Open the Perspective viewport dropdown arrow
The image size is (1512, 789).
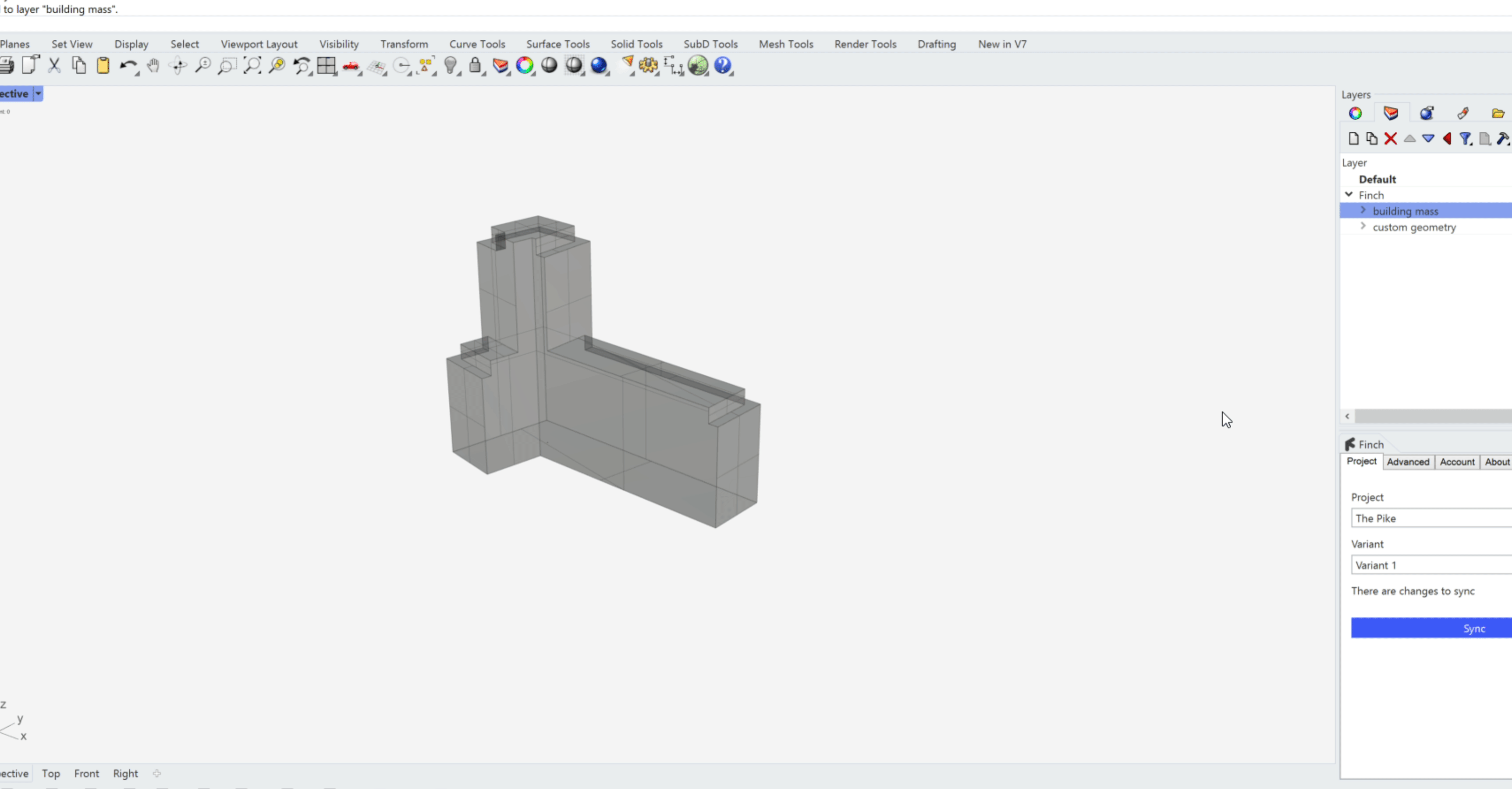tap(38, 93)
